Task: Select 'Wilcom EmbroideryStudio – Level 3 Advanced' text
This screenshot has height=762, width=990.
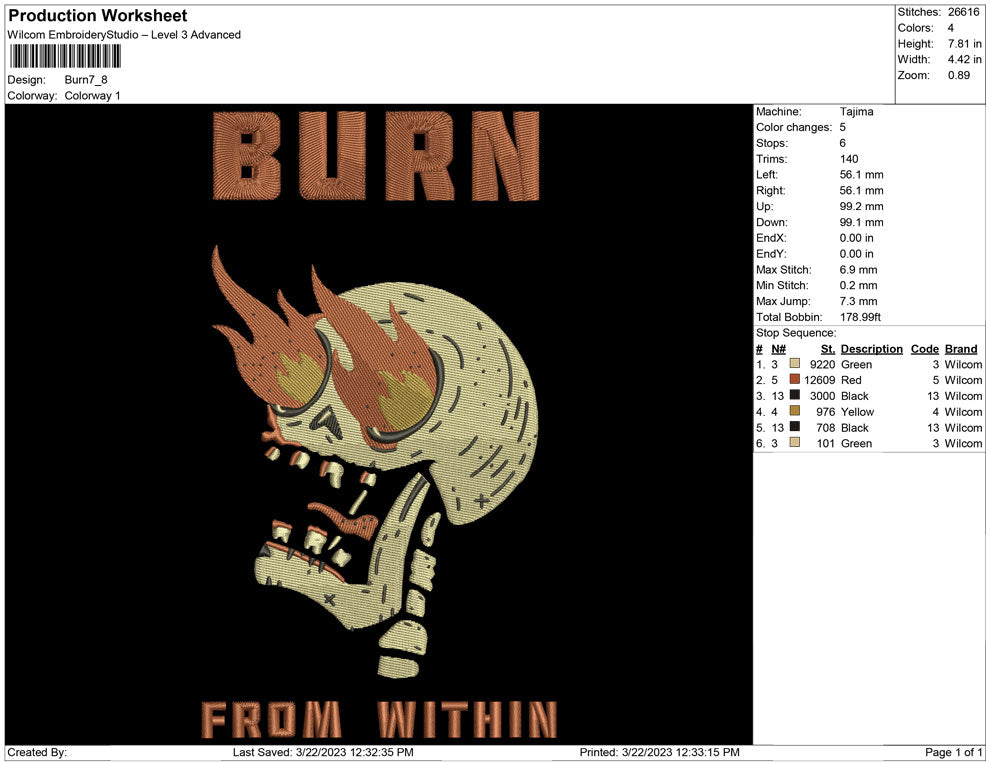Action: (x=124, y=35)
